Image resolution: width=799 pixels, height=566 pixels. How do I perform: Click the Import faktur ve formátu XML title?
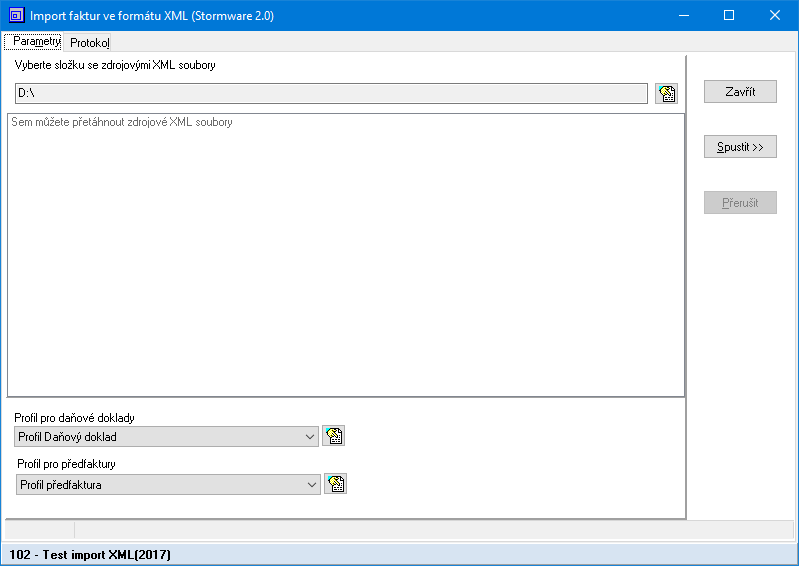(x=152, y=15)
